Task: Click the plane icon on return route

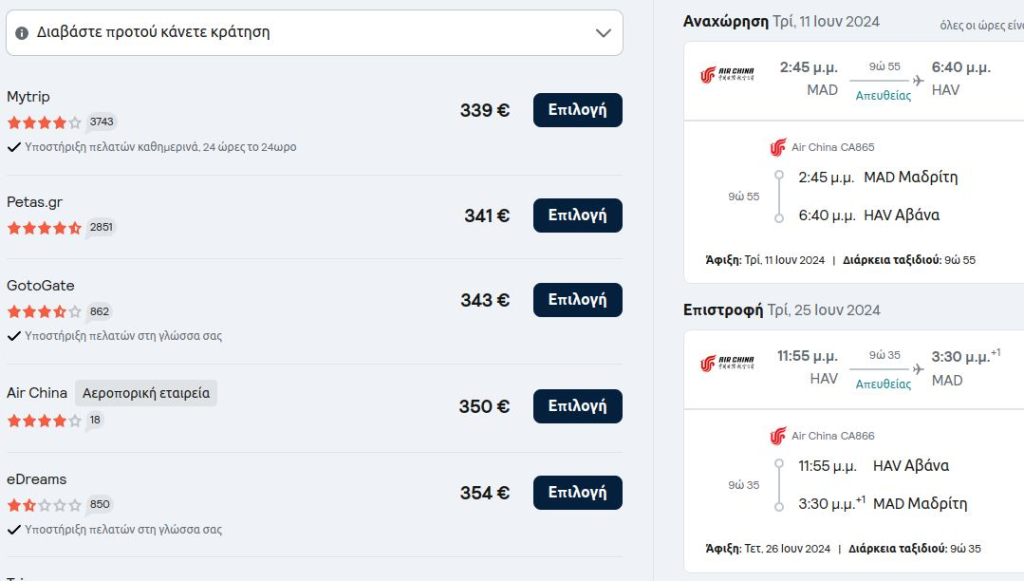Action: click(x=918, y=369)
